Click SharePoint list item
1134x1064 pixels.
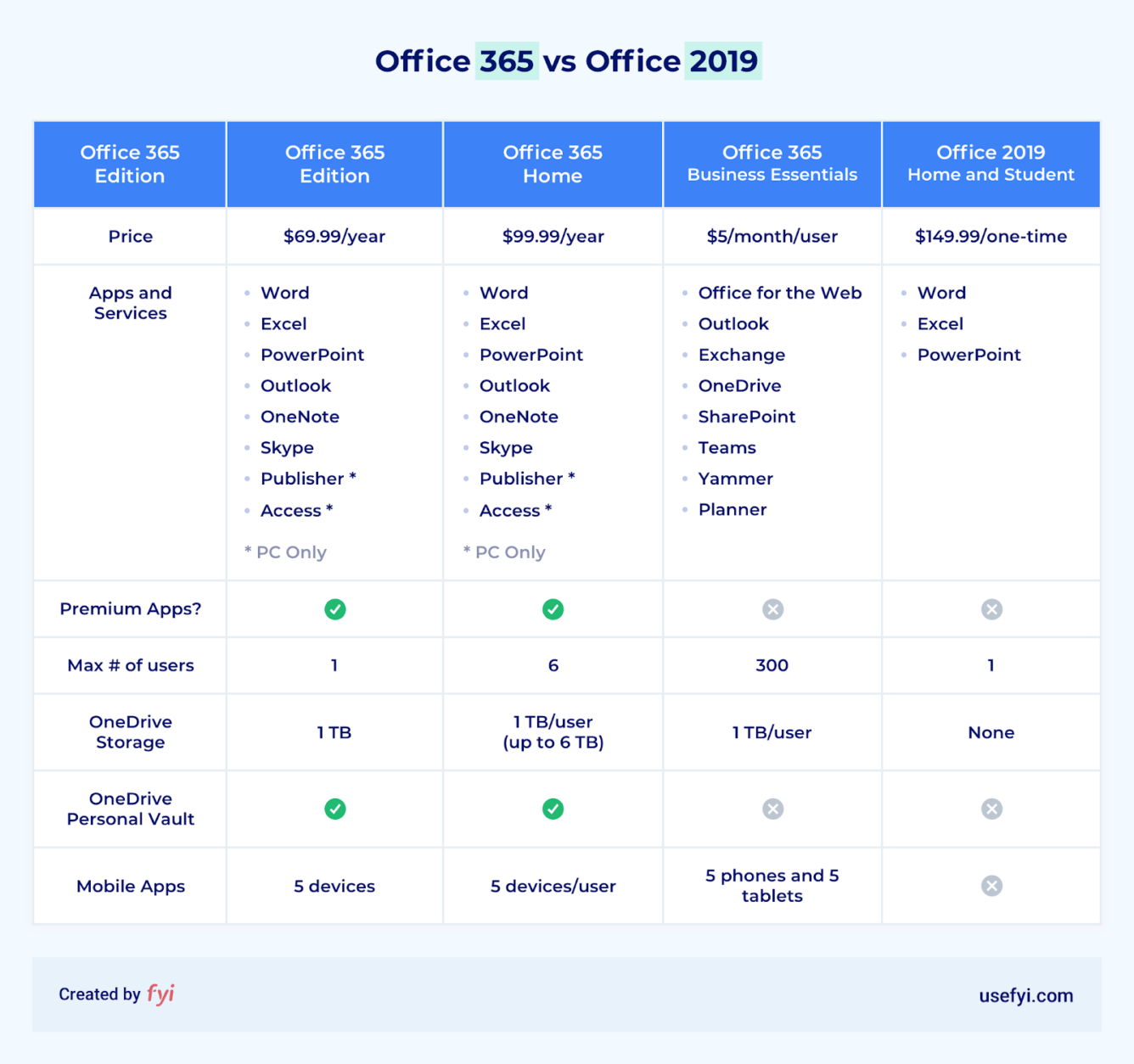pyautogui.click(x=747, y=417)
